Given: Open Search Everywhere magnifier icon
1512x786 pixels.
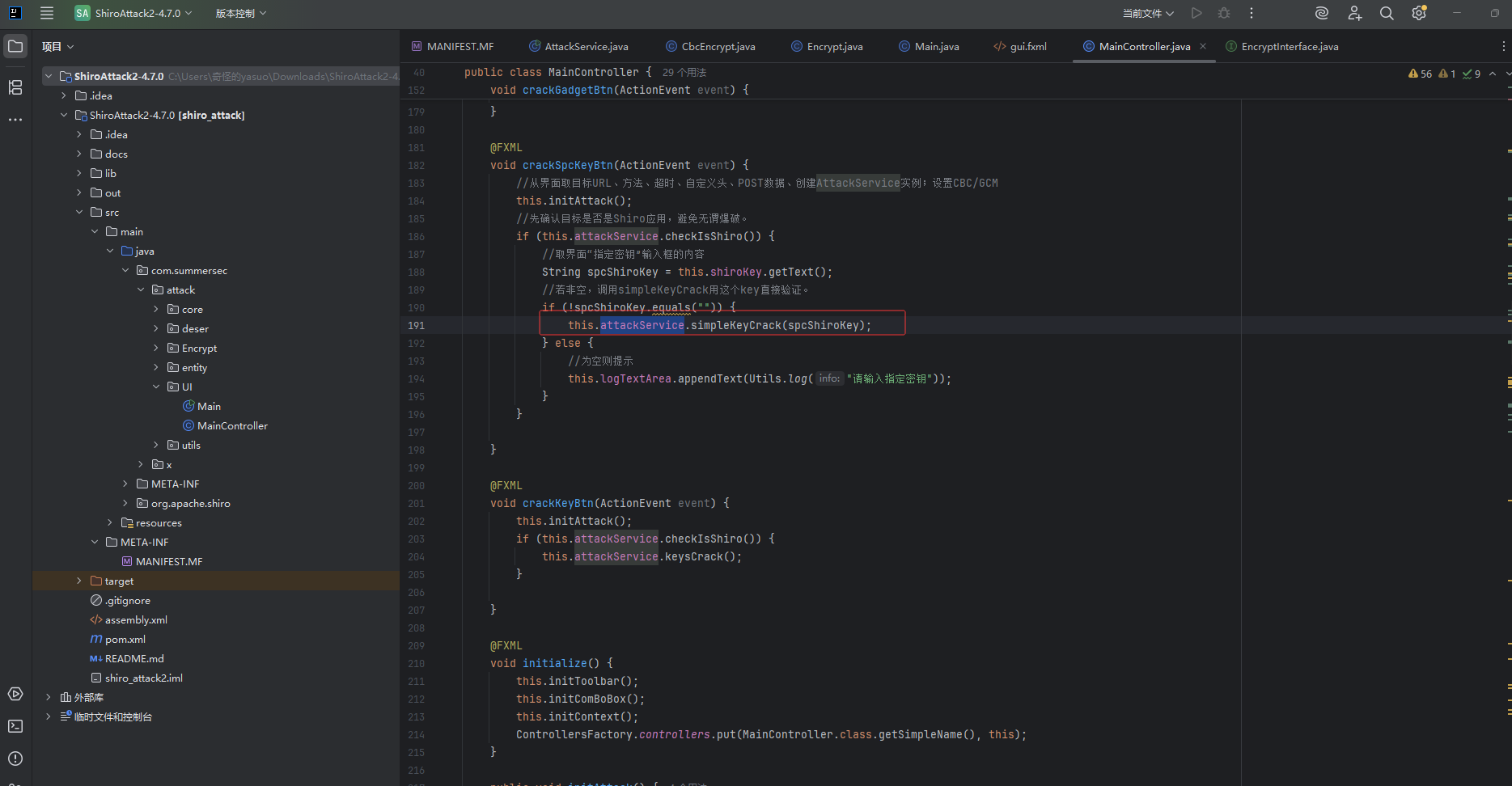Looking at the screenshot, I should 1387,13.
